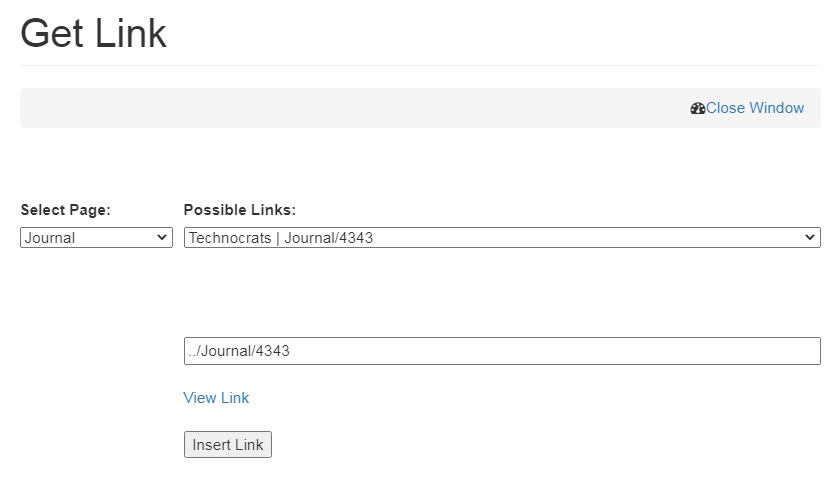Focus the link path text field

(502, 351)
